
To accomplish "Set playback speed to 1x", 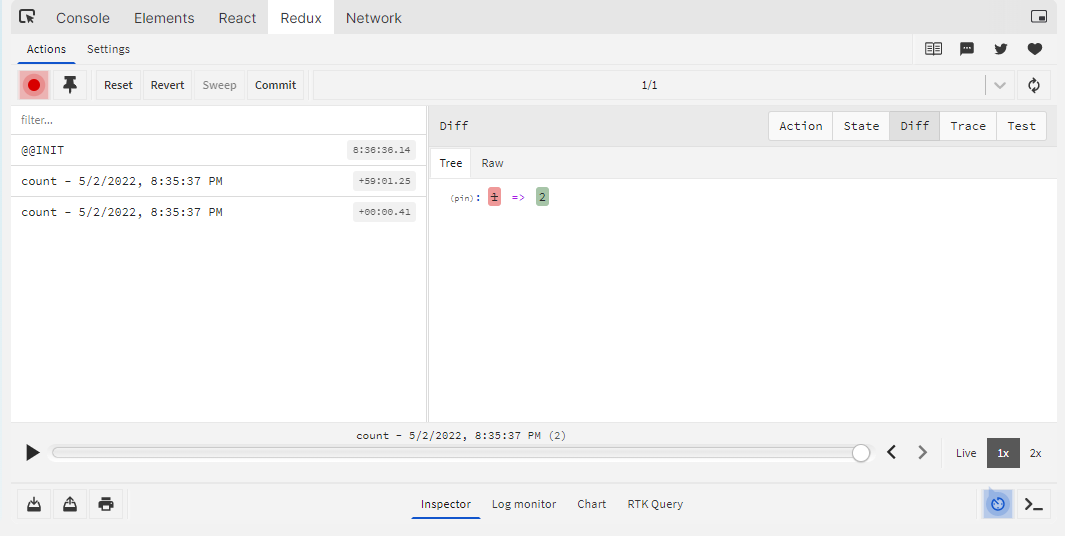I will [x=1003, y=453].
